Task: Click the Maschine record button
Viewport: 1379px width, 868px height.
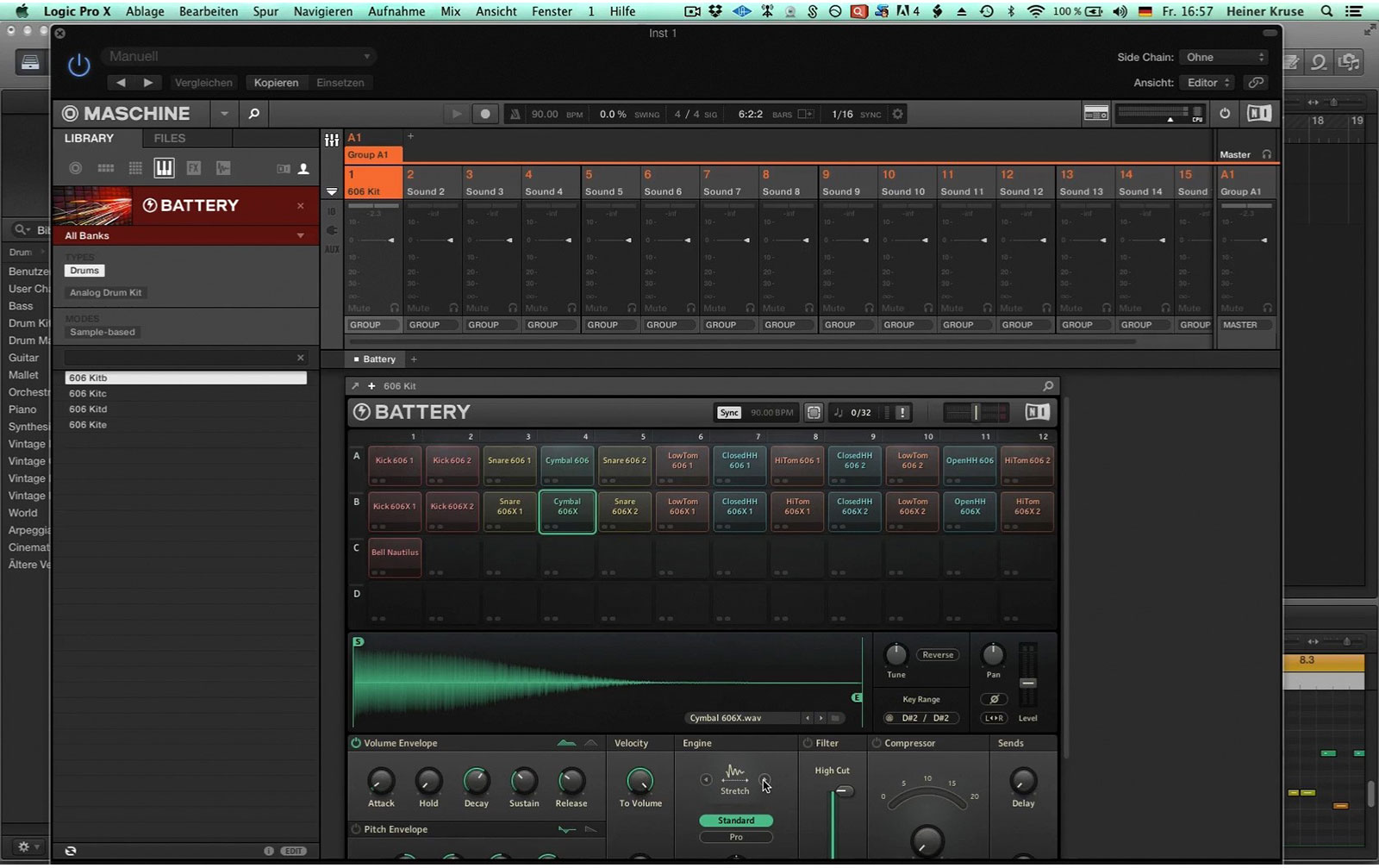Action: click(x=485, y=114)
